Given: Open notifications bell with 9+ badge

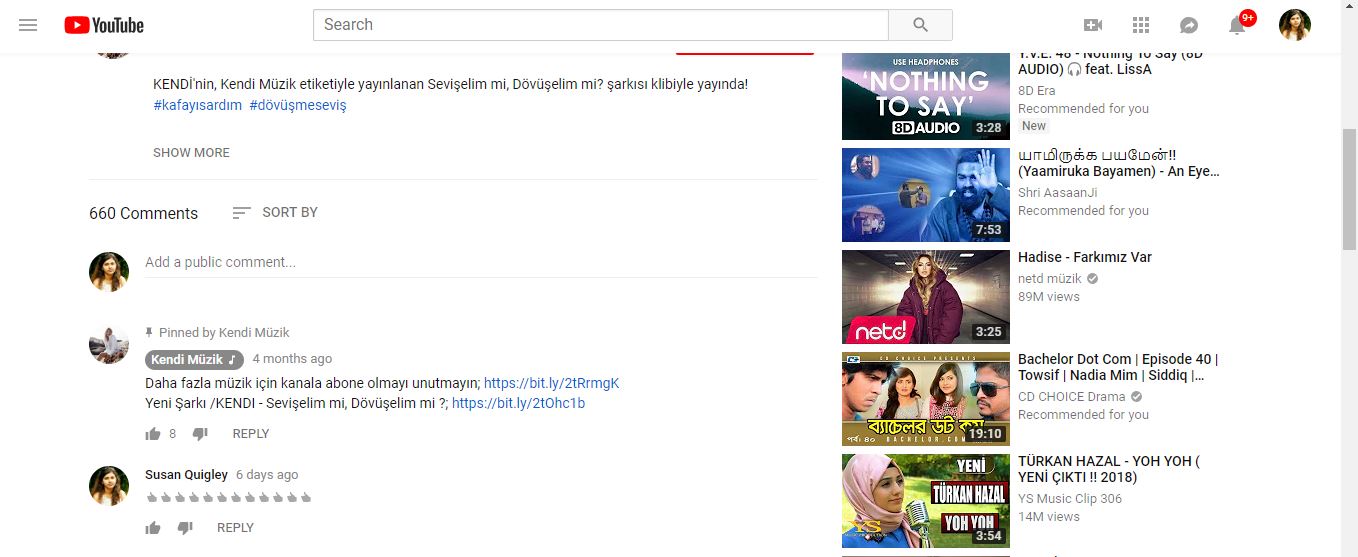Looking at the screenshot, I should (1238, 24).
